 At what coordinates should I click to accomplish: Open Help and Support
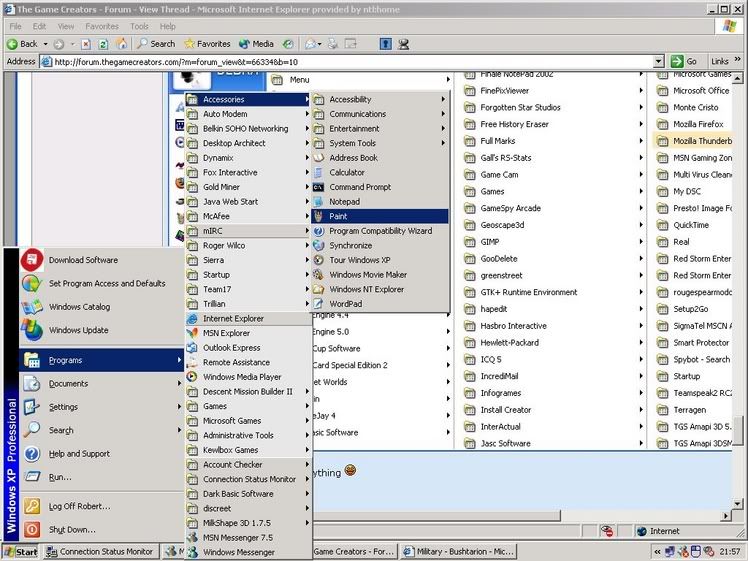click(102, 454)
